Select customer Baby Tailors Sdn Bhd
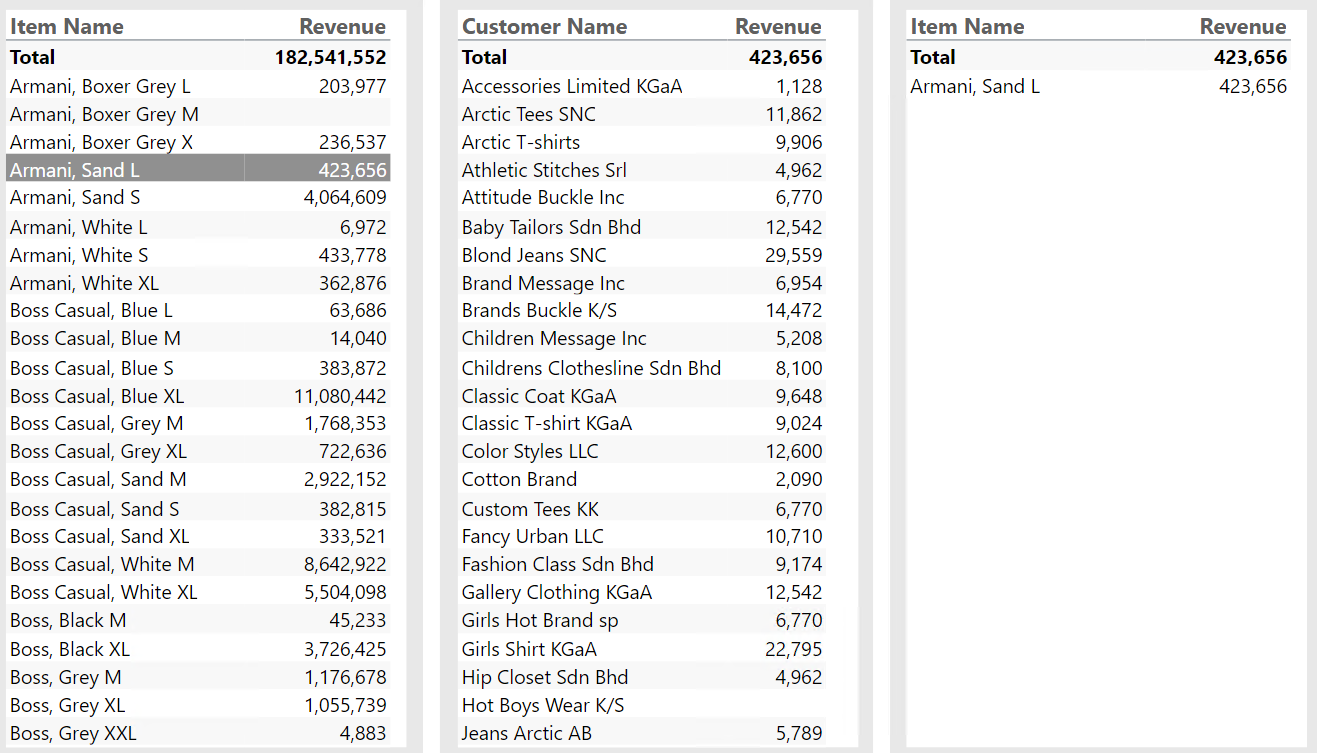 click(552, 227)
